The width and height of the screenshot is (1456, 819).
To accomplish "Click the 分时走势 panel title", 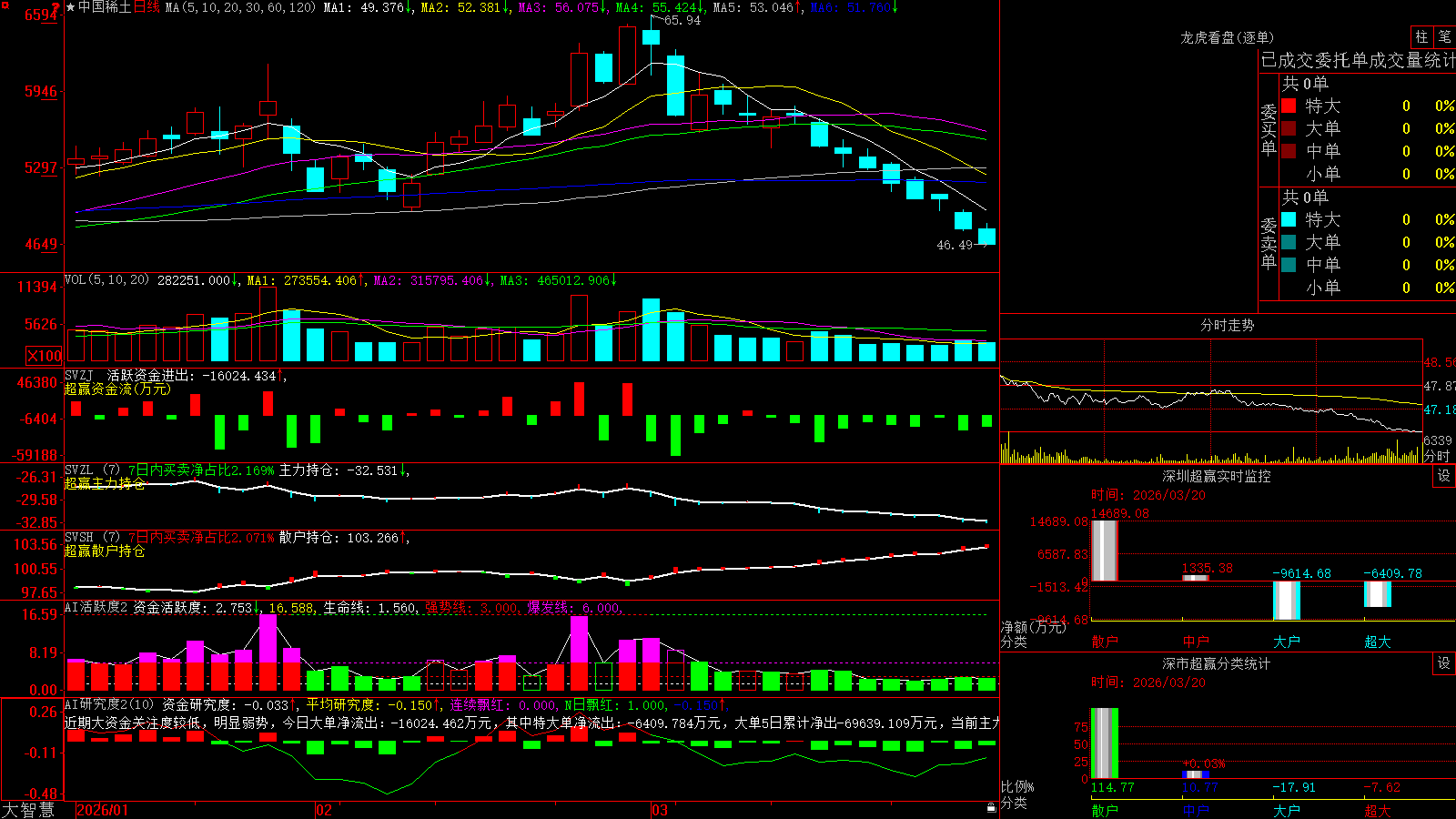I will coord(1227,325).
